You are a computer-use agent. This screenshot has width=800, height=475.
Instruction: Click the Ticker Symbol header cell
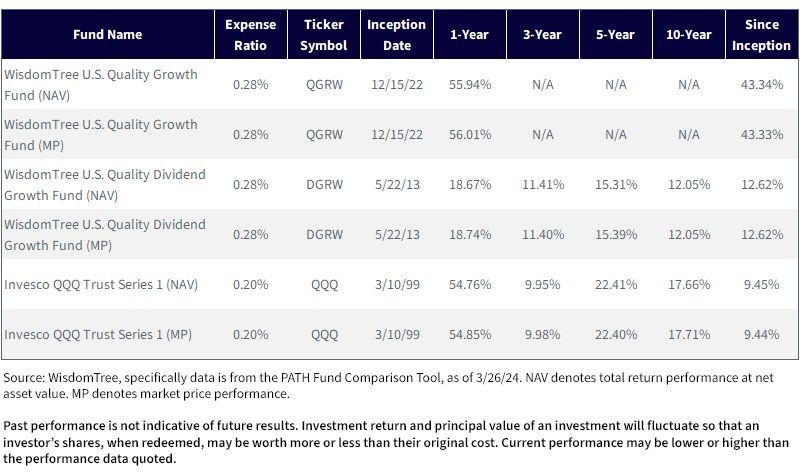click(324, 35)
